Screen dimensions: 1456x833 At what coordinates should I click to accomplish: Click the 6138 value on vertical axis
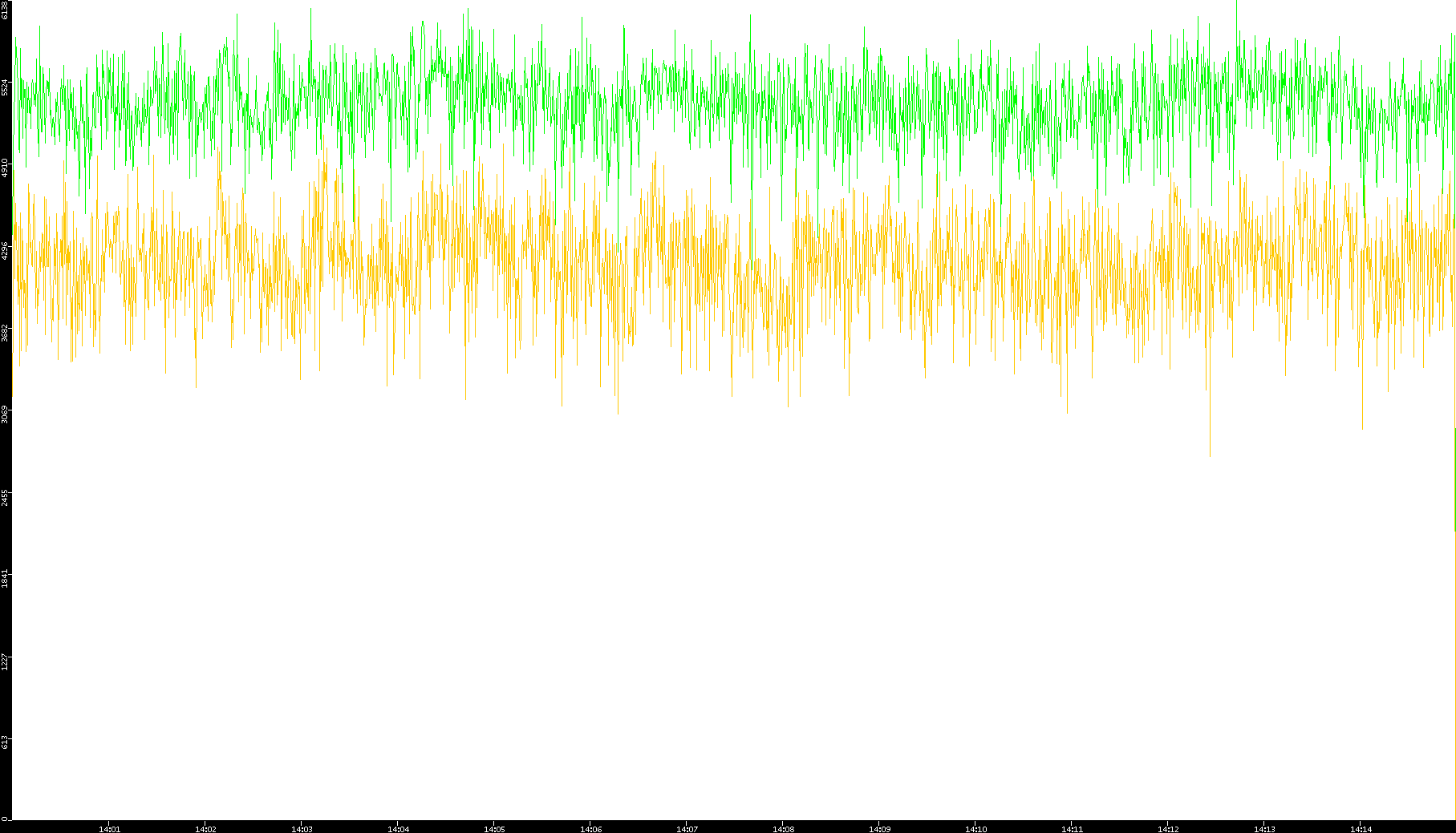coord(5,10)
